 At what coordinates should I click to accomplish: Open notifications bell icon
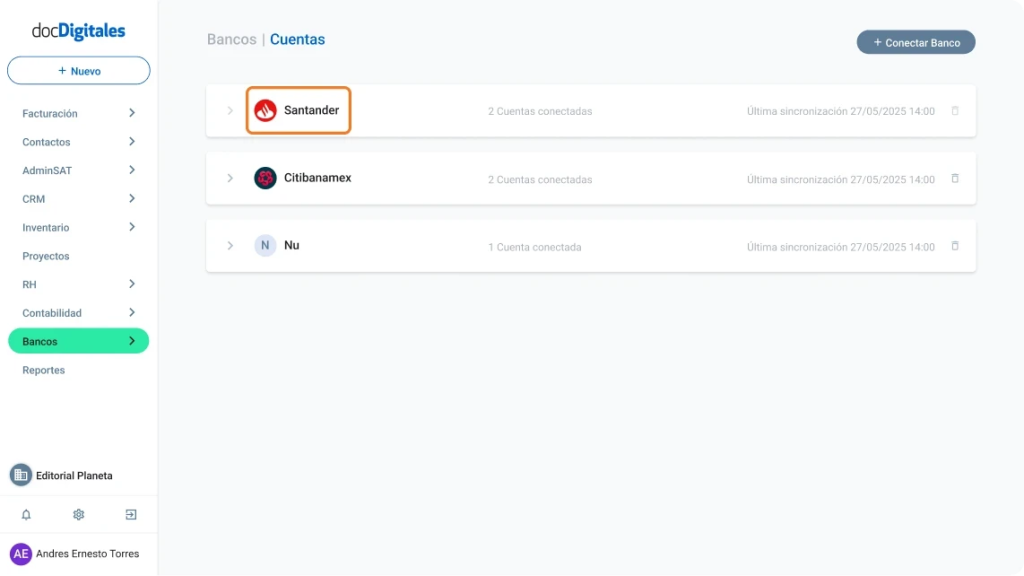click(26, 515)
